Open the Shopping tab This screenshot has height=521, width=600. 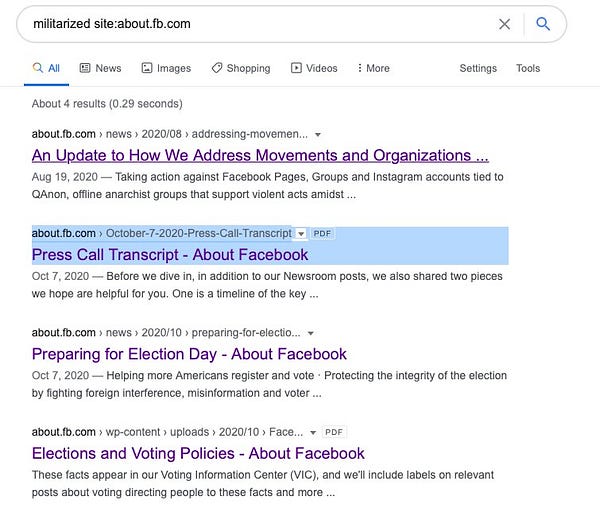[241, 68]
